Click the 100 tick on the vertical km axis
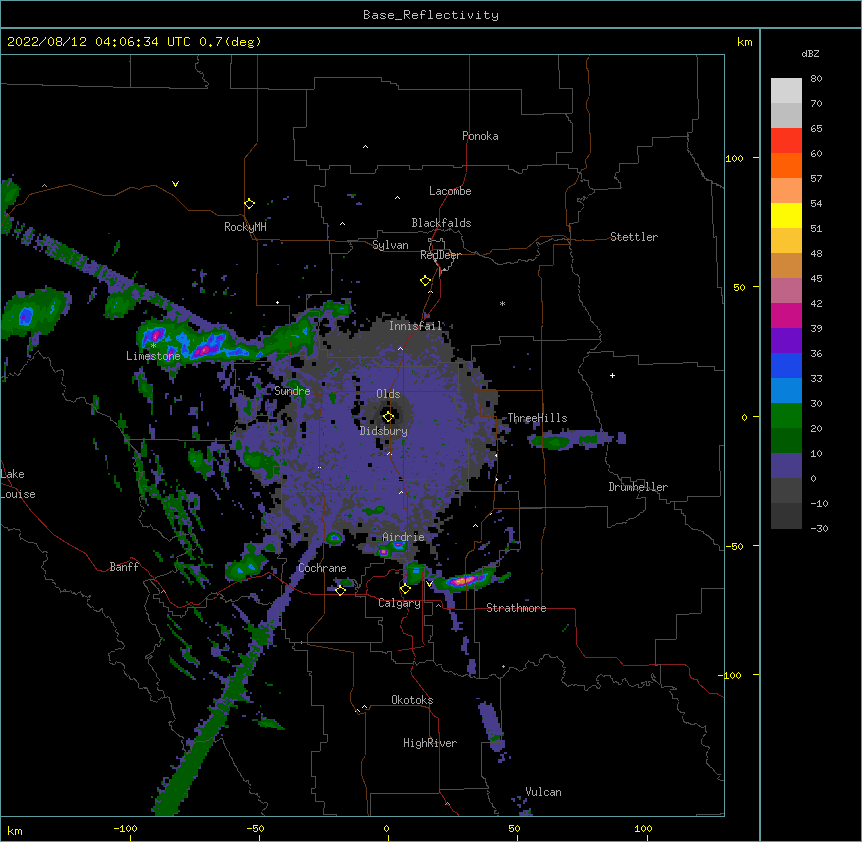The width and height of the screenshot is (862, 842). [734, 159]
